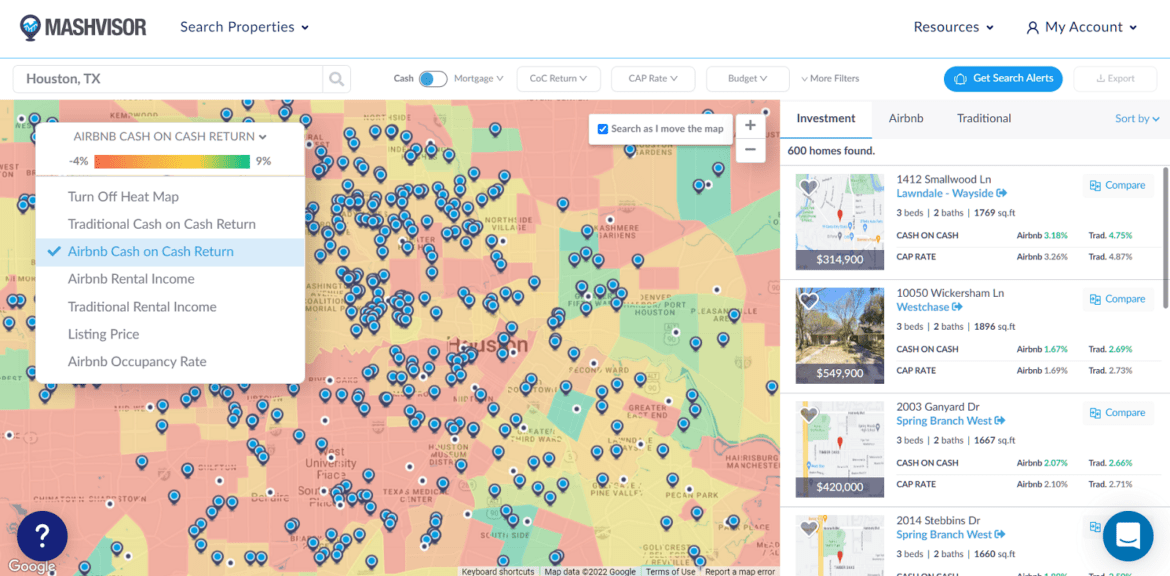This screenshot has width=1170, height=576.
Task: Uncheck Search as I move the map
Action: click(x=602, y=129)
